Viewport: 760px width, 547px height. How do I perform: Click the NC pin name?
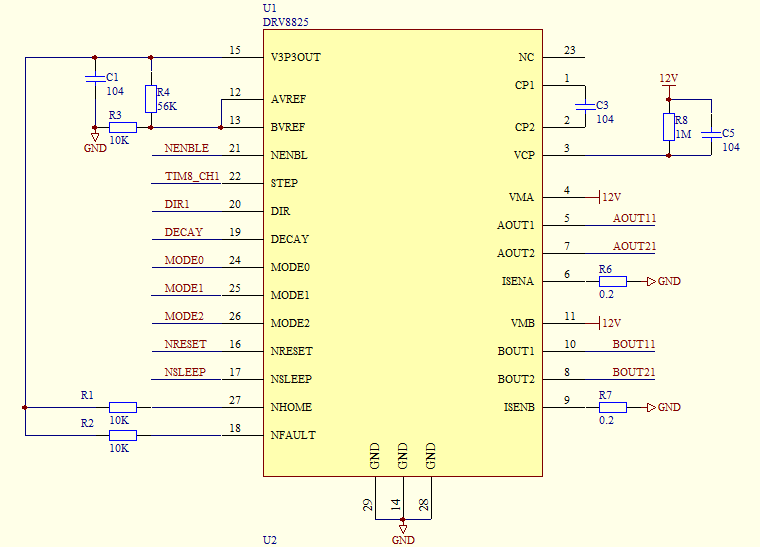click(526, 57)
